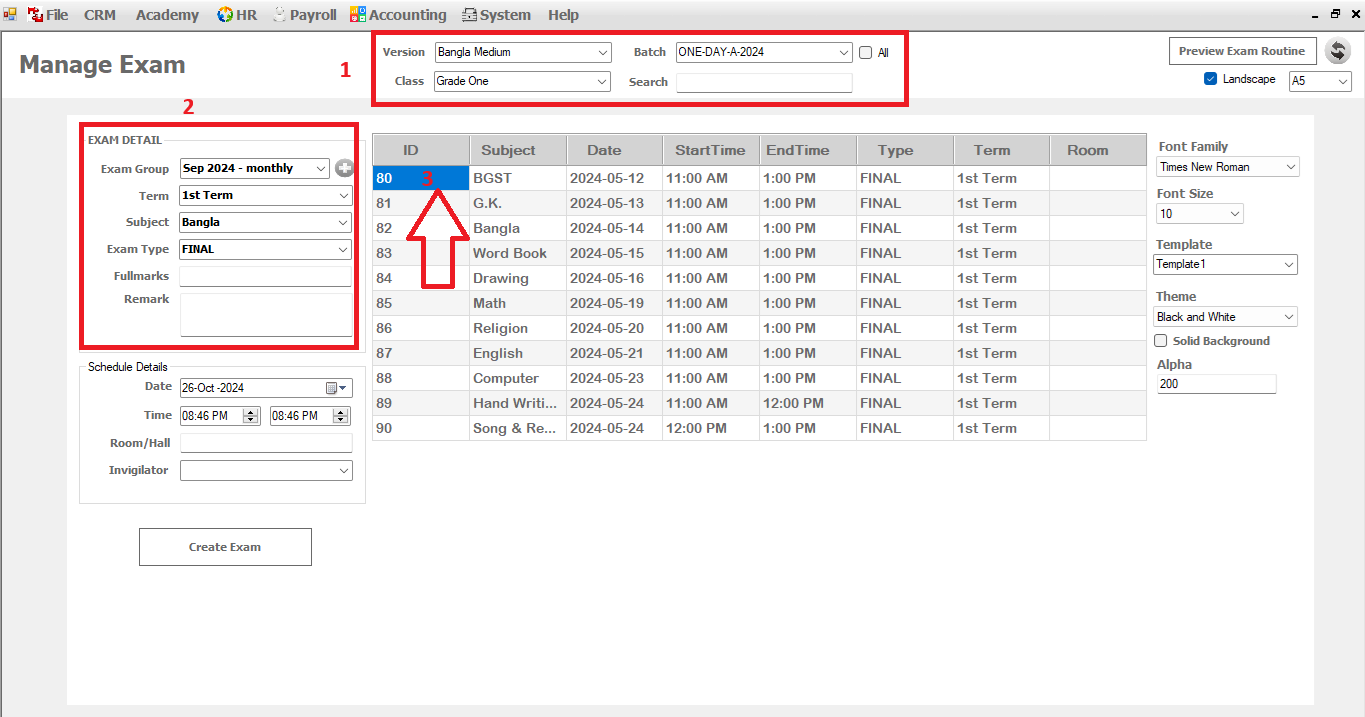Click the Term column header

click(1001, 150)
